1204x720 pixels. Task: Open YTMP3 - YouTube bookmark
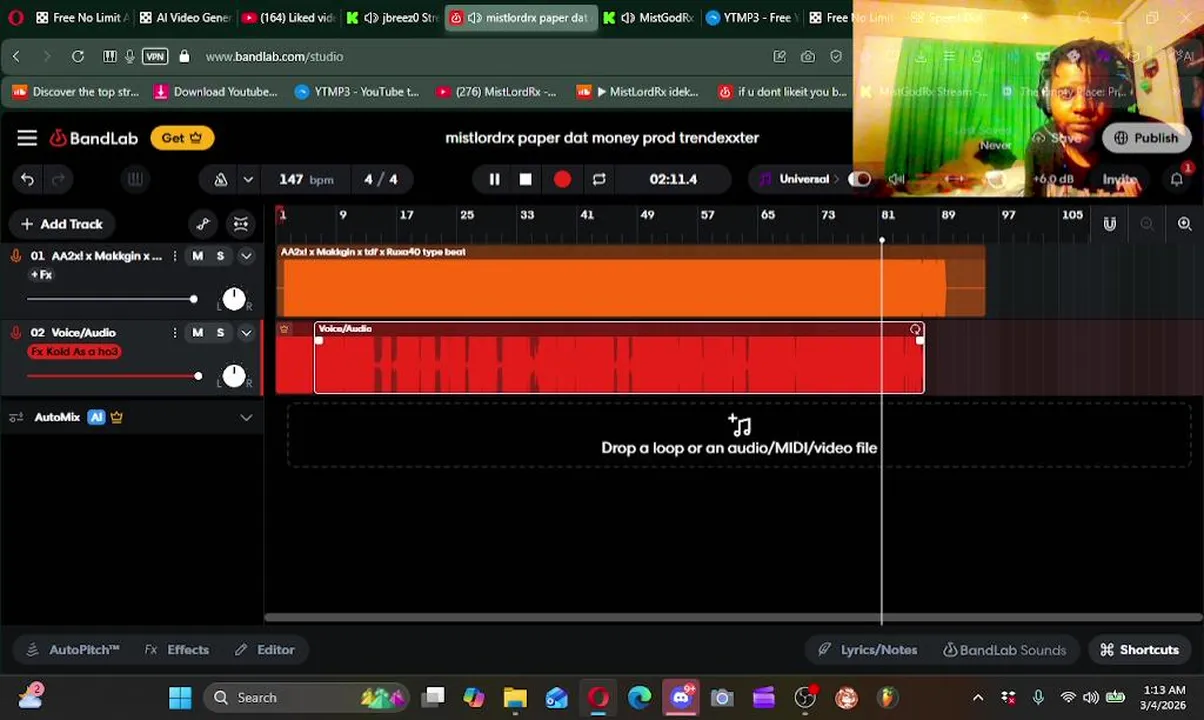[x=357, y=92]
